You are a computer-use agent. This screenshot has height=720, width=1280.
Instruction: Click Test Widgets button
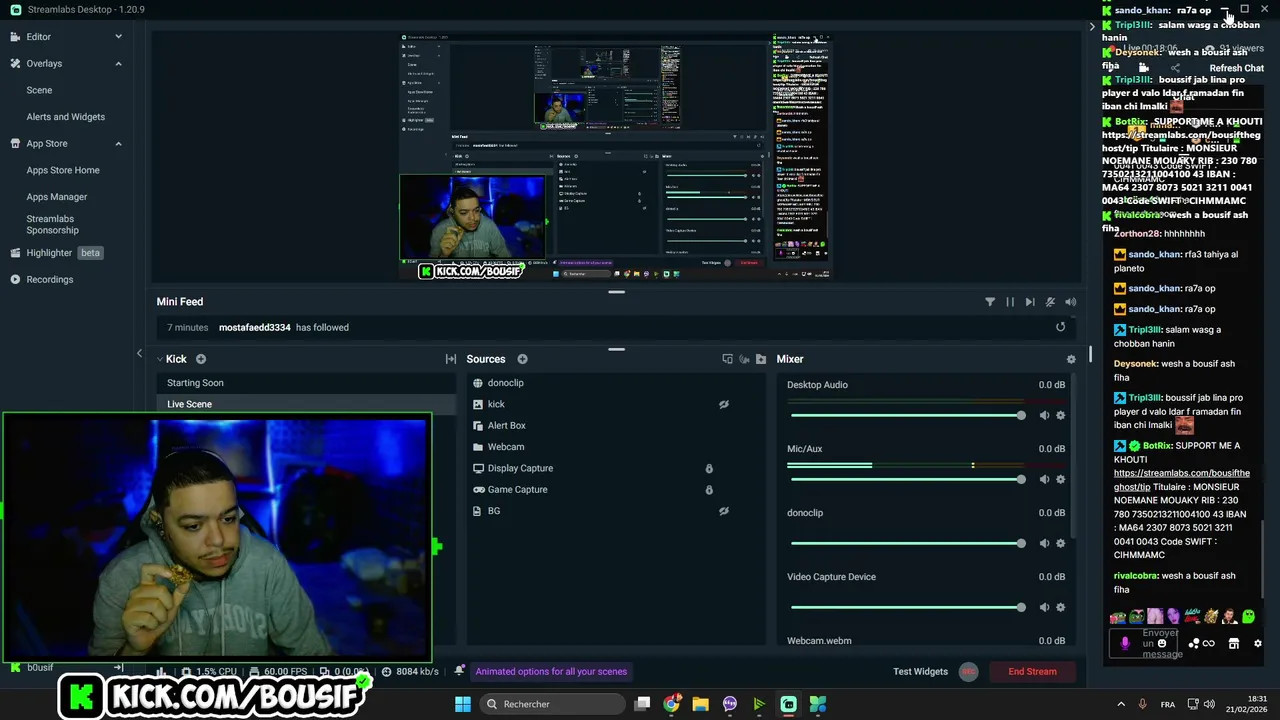pyautogui.click(x=920, y=672)
